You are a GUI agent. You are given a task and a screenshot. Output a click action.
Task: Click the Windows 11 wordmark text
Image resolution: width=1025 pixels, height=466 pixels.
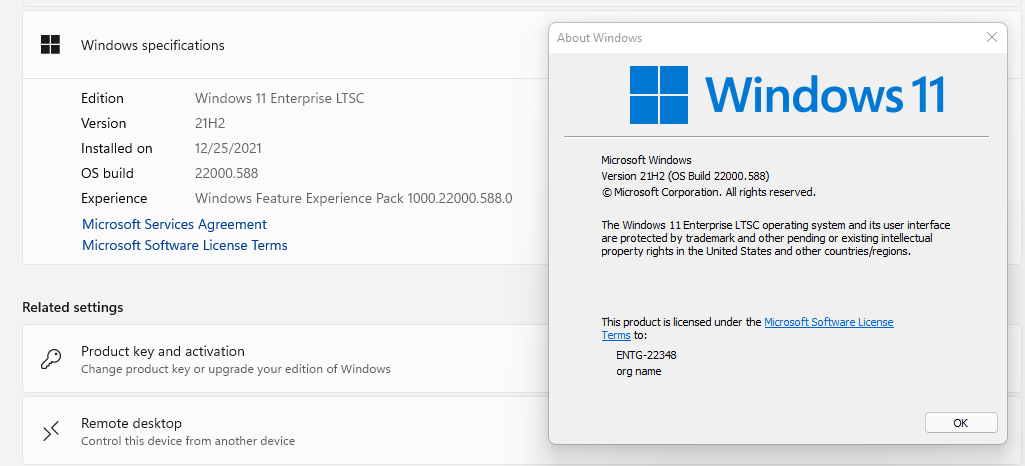(x=825, y=95)
